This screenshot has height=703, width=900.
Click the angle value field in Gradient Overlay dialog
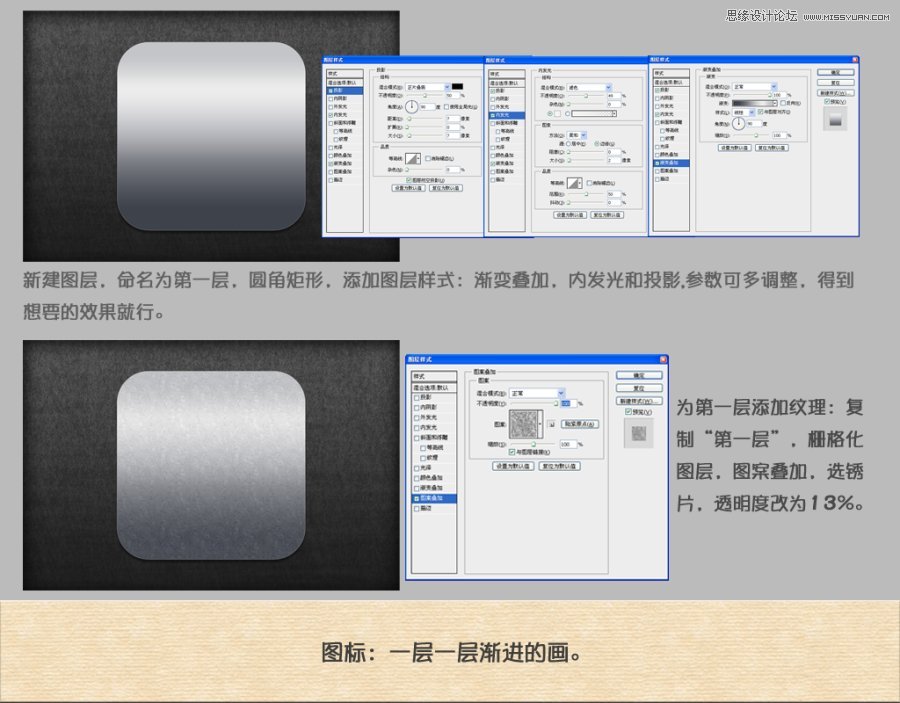pos(755,123)
